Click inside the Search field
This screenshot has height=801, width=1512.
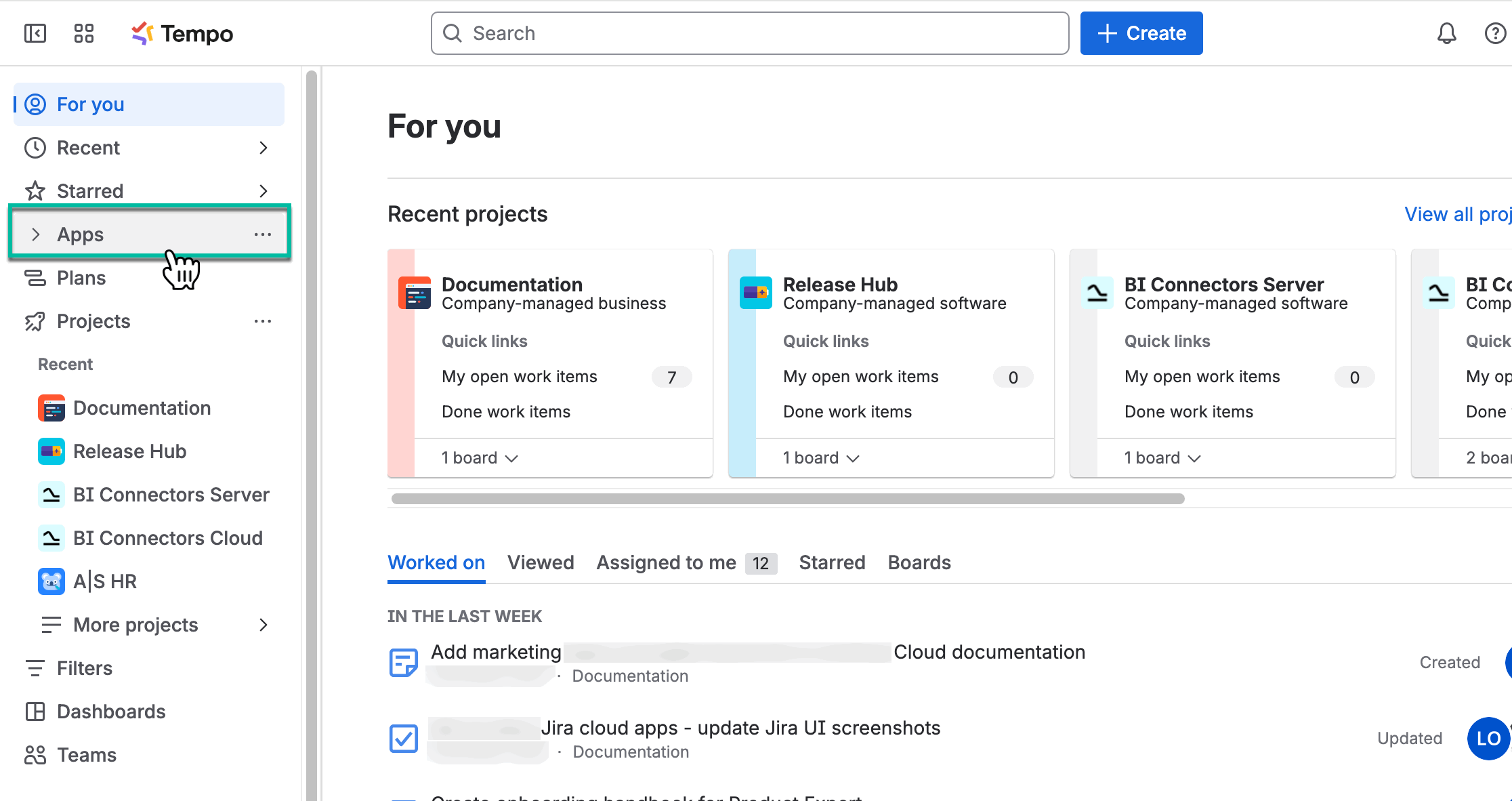(x=745, y=33)
